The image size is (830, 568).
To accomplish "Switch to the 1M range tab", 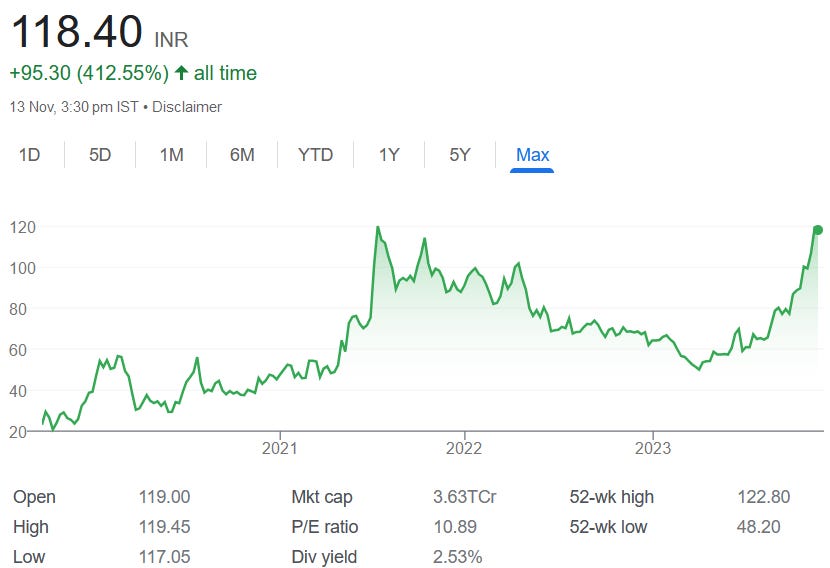I will point(172,155).
